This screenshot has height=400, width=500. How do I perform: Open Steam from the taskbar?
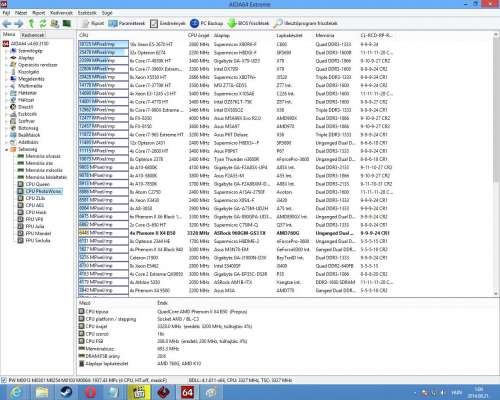click(67, 392)
